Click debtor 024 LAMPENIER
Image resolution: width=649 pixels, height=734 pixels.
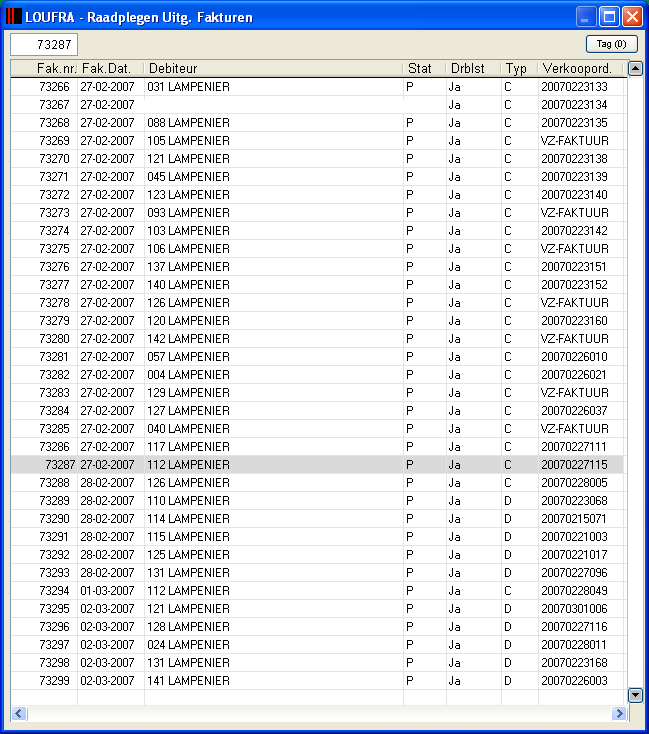coord(188,645)
